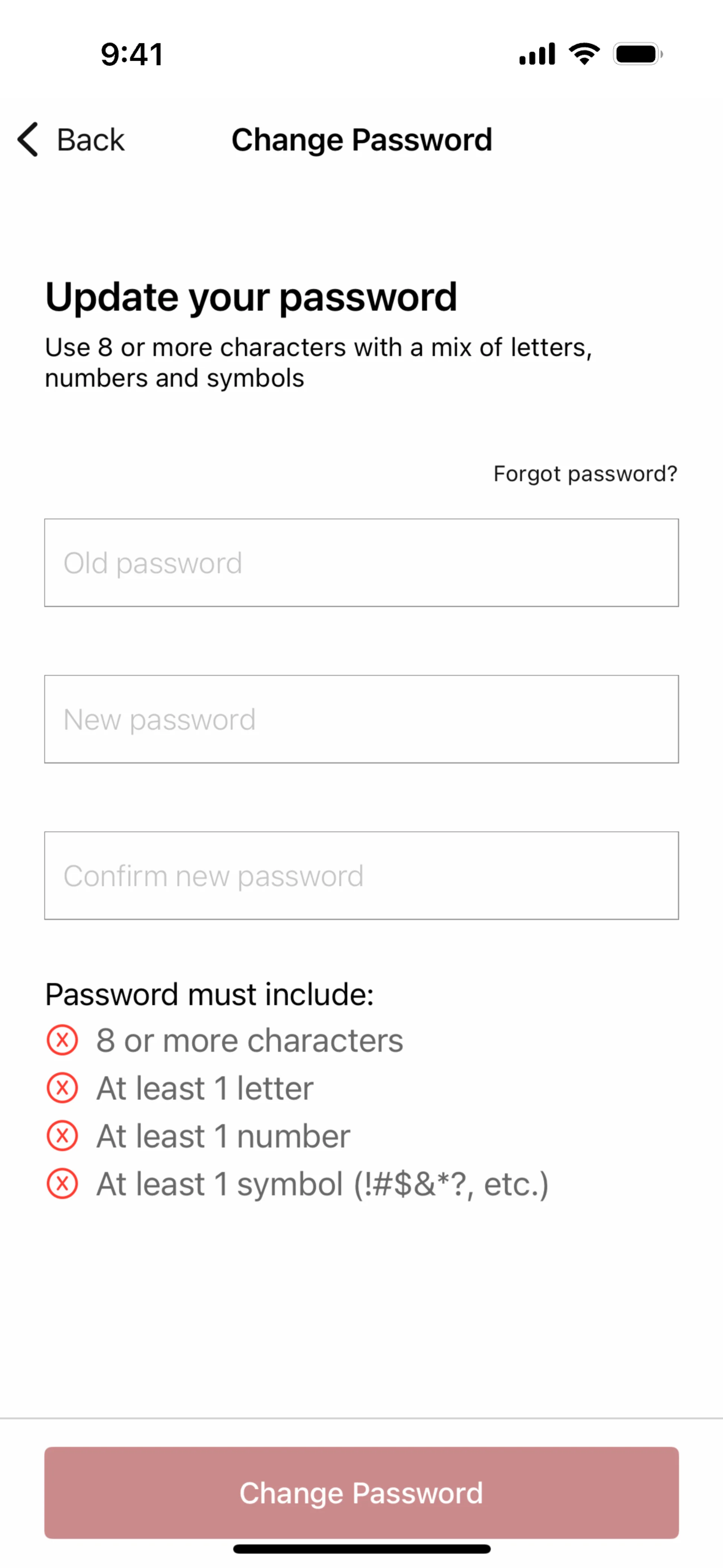The height and width of the screenshot is (1568, 723).
Task: Click the "Back" text label
Action: tap(90, 140)
